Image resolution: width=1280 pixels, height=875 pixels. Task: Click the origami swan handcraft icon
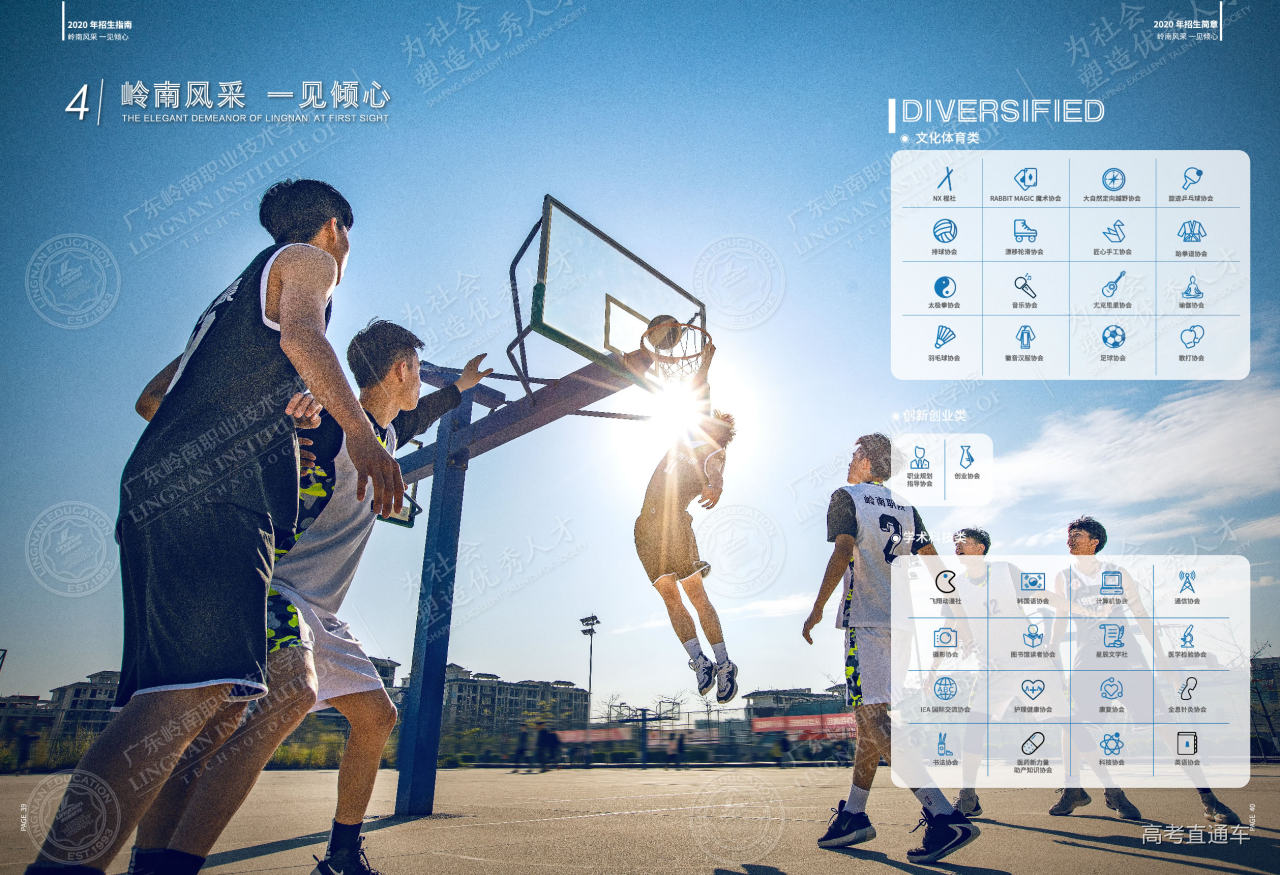(x=1113, y=231)
